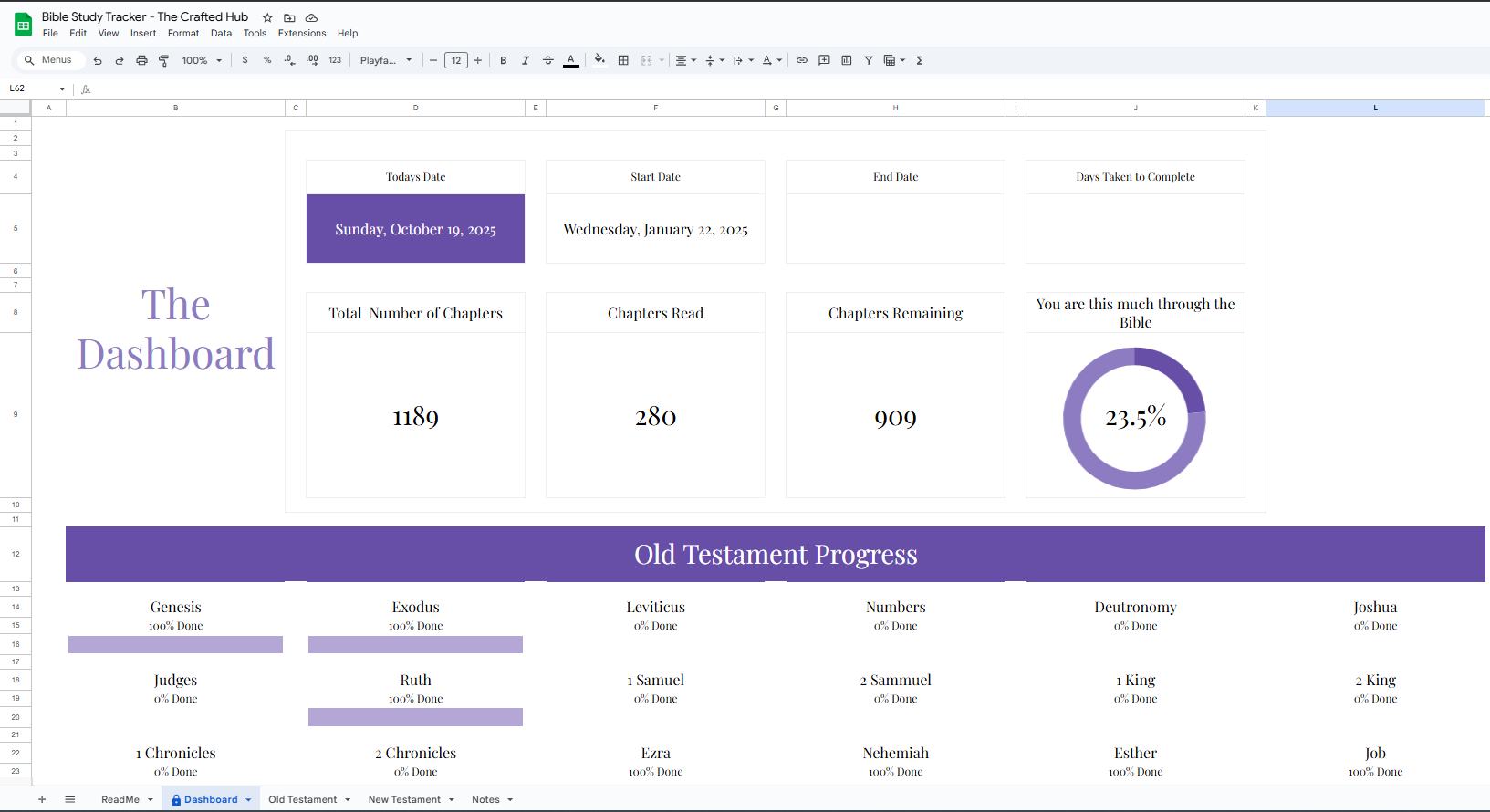Screen dimensions: 1490x812
Task: Click the Menus search button
Action: pos(49,60)
